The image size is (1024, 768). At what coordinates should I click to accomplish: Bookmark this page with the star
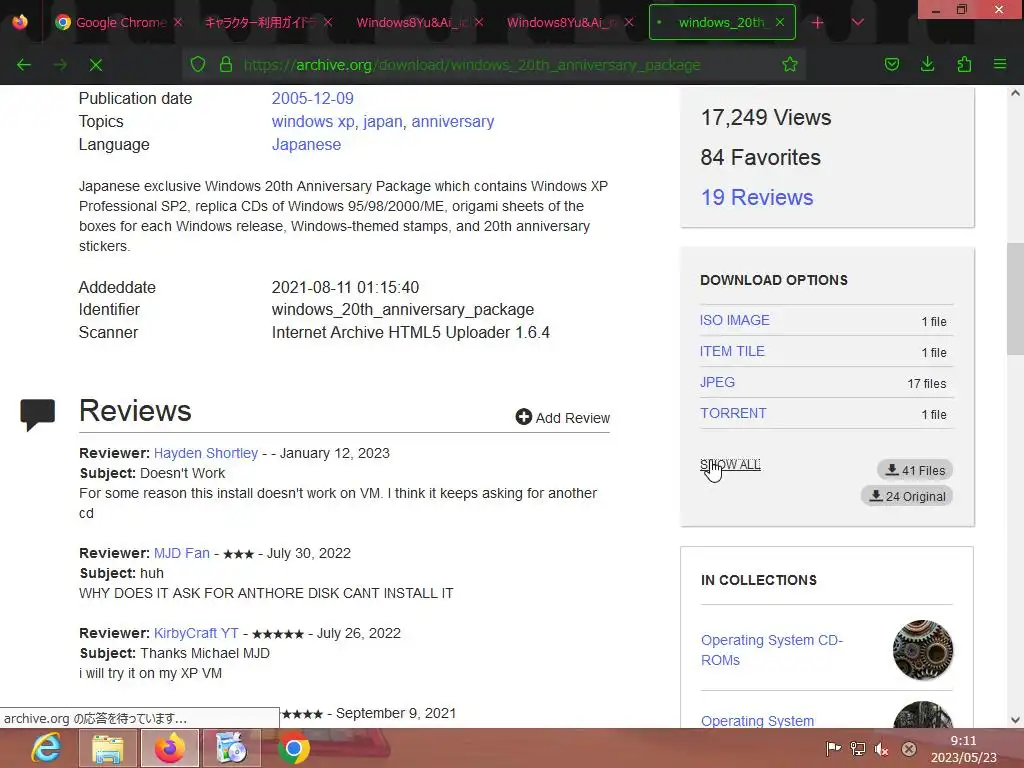coord(790,65)
